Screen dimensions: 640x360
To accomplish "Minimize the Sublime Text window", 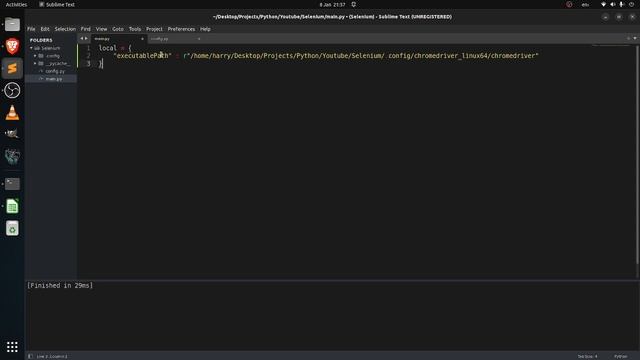I will pos(605,17).
